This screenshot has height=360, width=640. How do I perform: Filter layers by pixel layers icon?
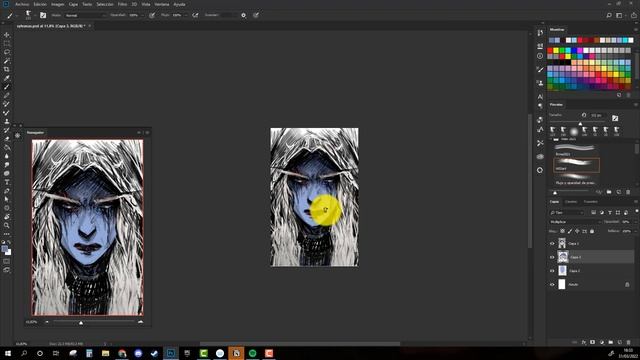(593, 213)
